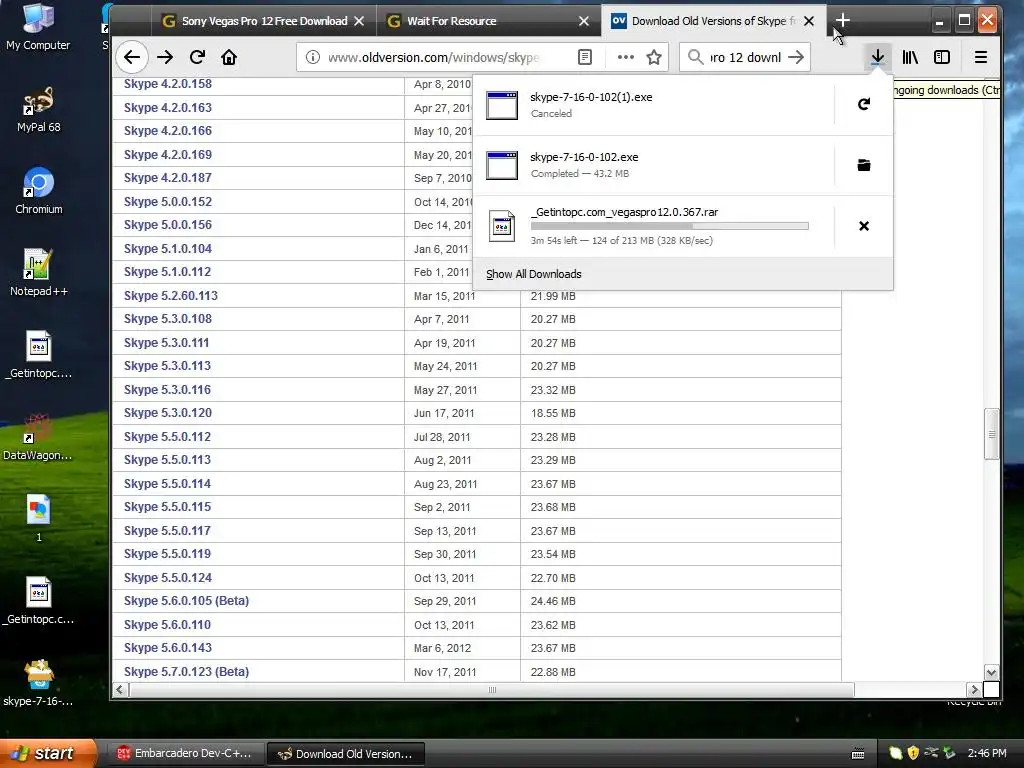Click the vegaspro rar download progress bar
The image size is (1024, 768).
pos(669,226)
